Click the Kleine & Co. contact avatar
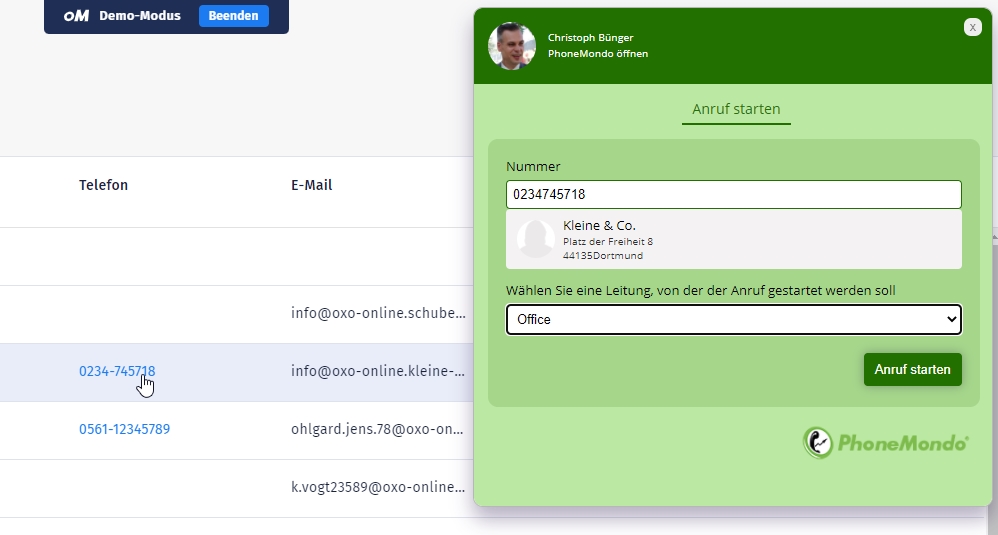998x535 pixels. point(535,240)
